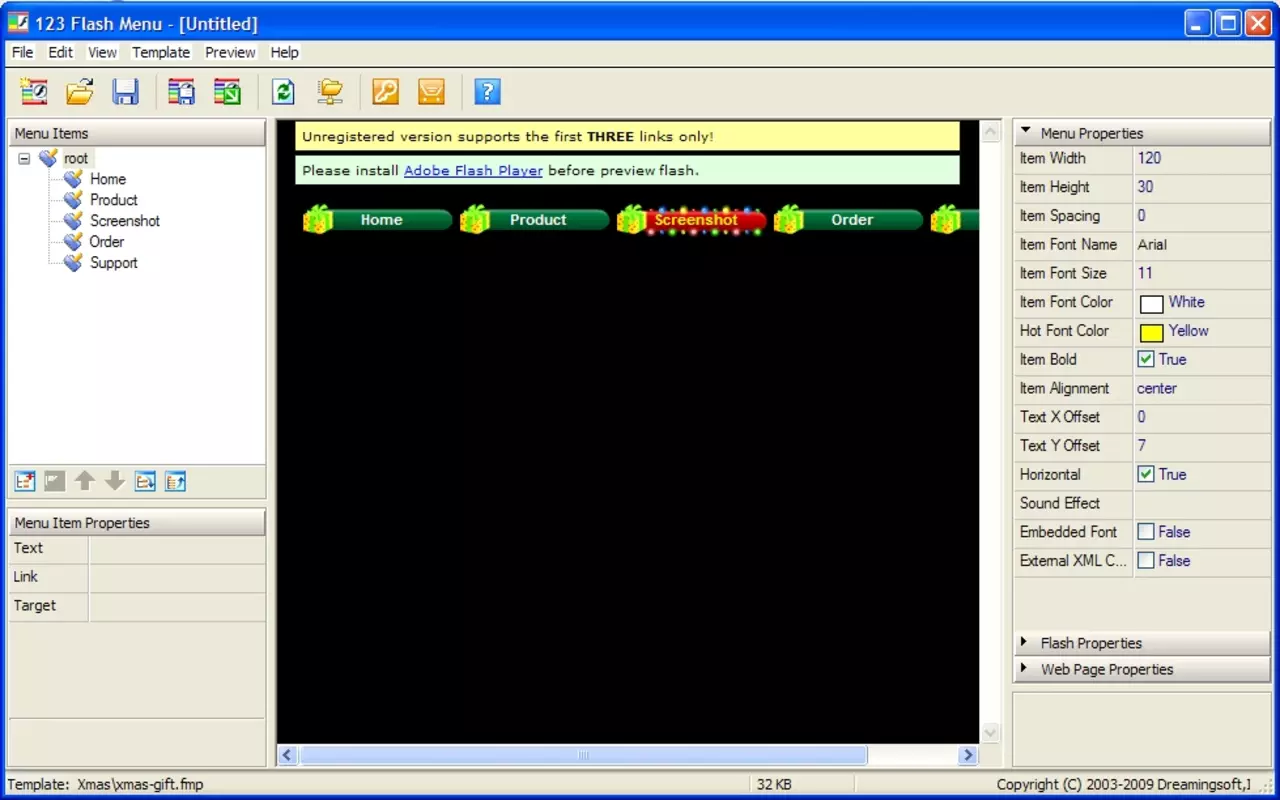Screen dimensions: 1280x800
Task: Click the gift box icon before Order button
Action: point(789,219)
